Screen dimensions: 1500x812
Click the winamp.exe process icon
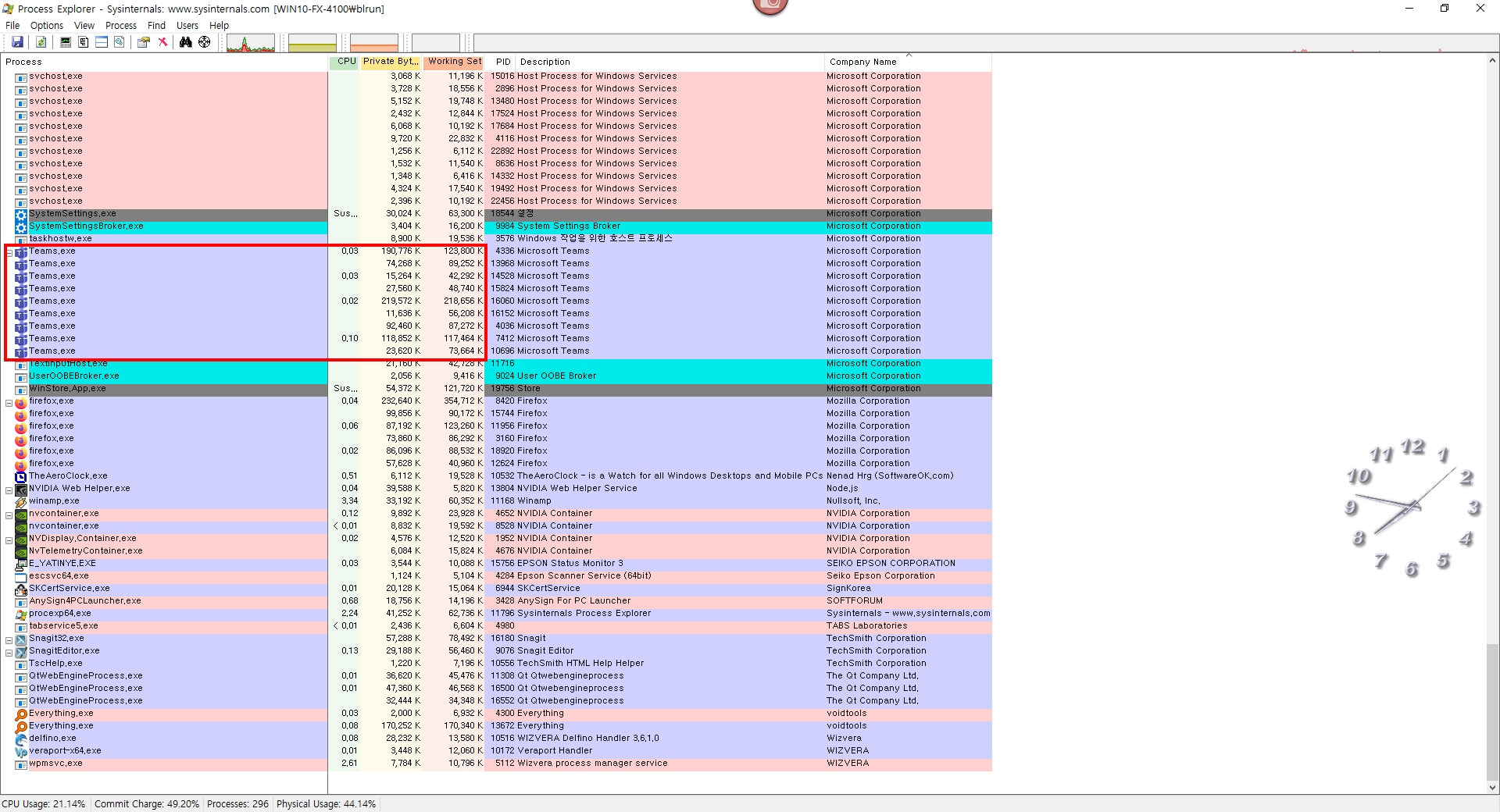pos(21,501)
